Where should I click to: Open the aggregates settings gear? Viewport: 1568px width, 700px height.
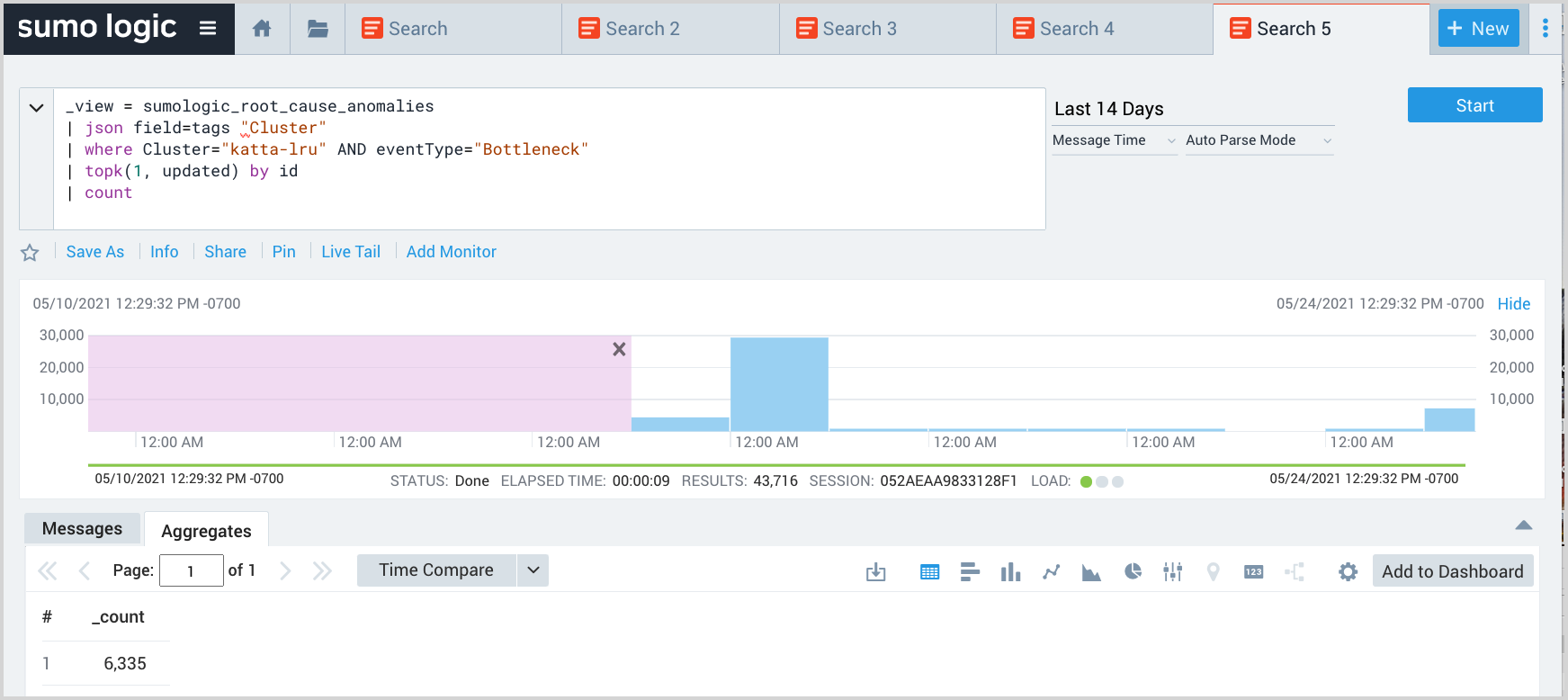(1347, 571)
